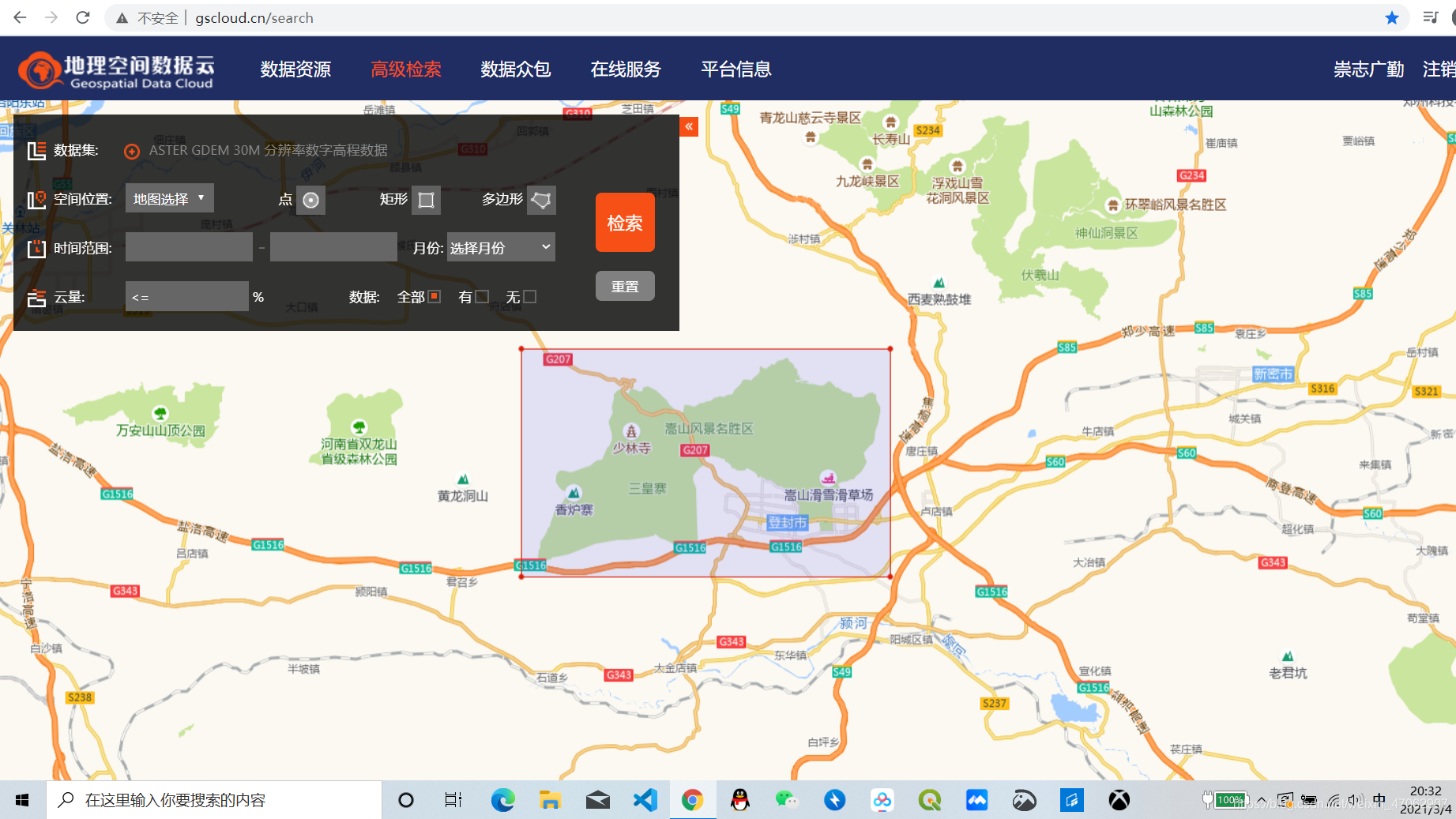Image resolution: width=1456 pixels, height=819 pixels.
Task: Click the browser address bar URL
Action: [254, 17]
